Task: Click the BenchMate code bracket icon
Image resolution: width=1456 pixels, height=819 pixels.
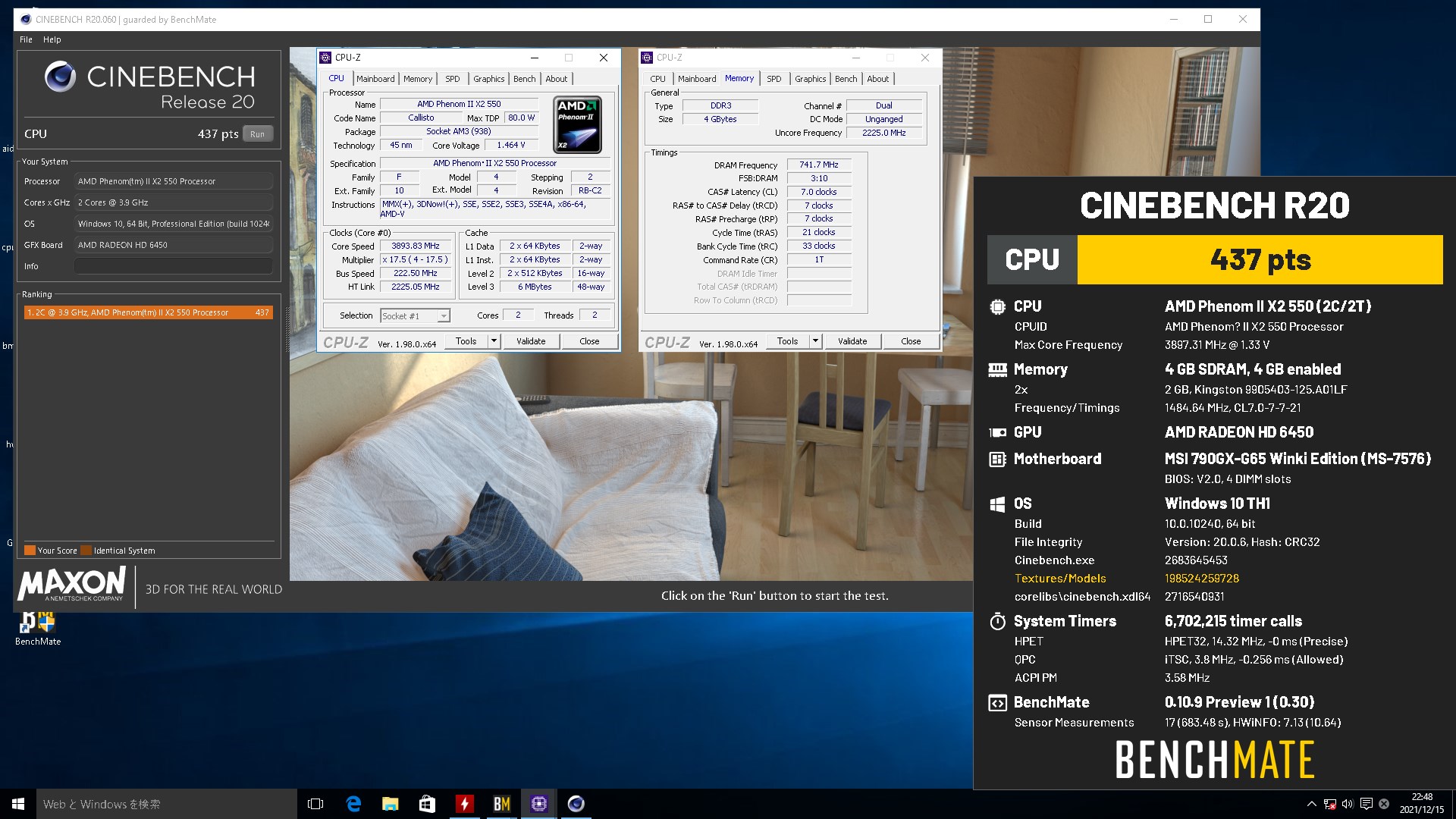Action: 997,703
